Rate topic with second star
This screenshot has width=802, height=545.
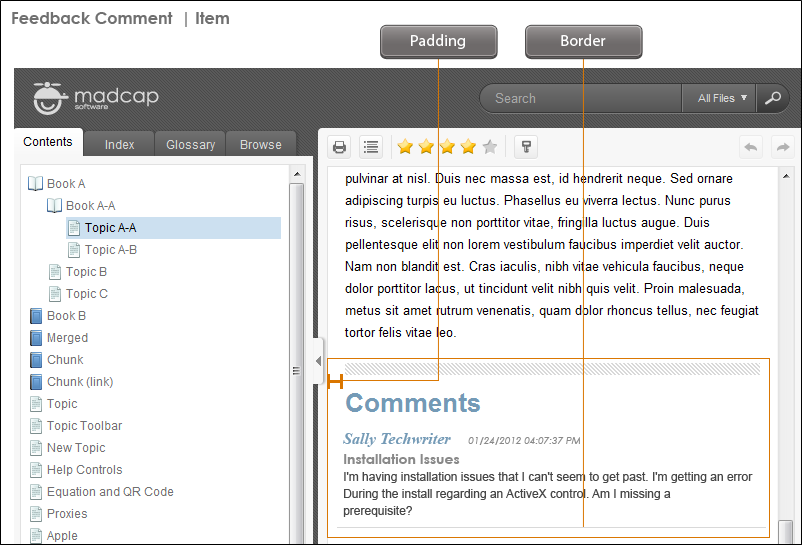click(x=426, y=147)
